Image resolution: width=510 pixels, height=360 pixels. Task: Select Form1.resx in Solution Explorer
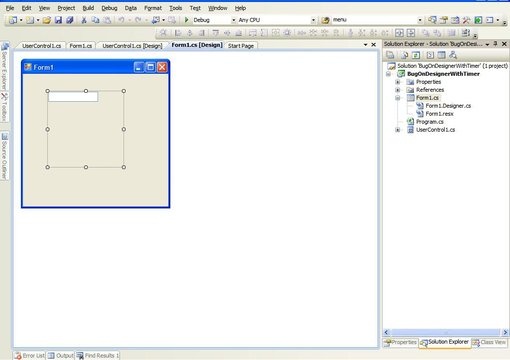click(x=439, y=114)
